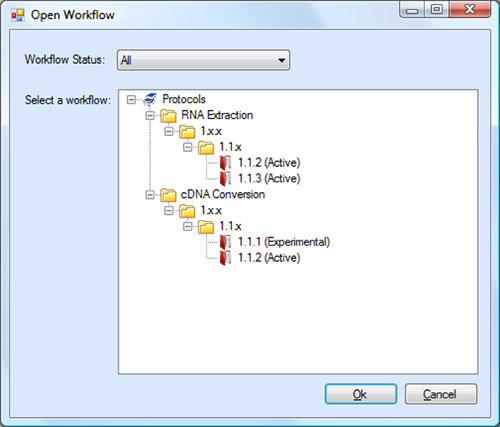Open the Workflow Status dropdown
The width and height of the screenshot is (500, 427).
pyautogui.click(x=203, y=60)
